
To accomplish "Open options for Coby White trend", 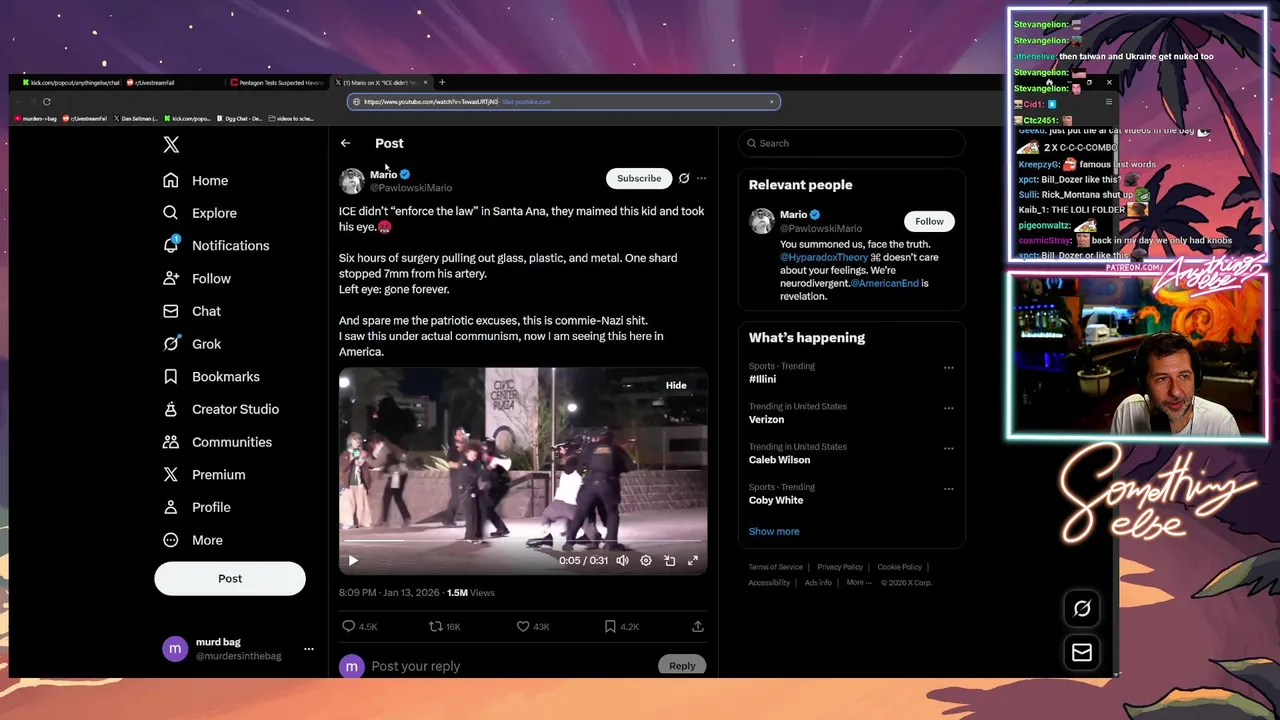I will coord(949,489).
